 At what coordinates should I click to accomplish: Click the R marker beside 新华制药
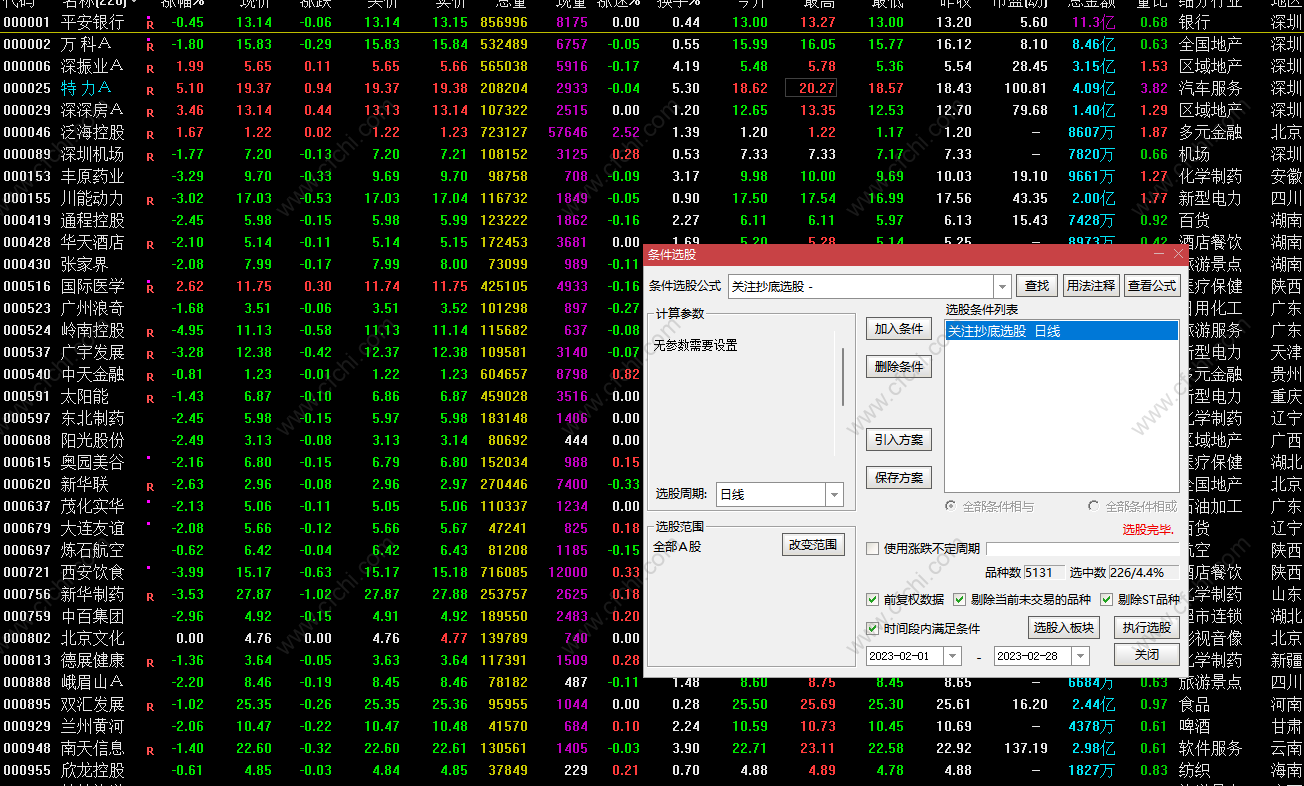point(150,596)
